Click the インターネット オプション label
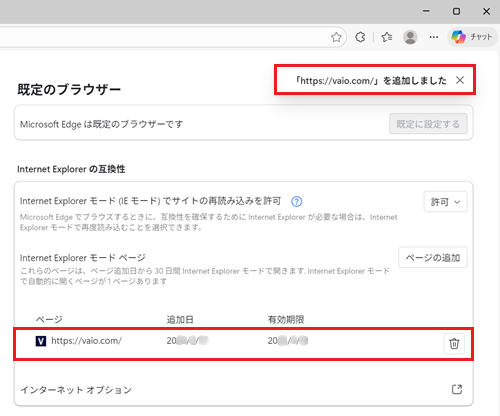Viewport: 500px width, 416px height. (76, 390)
